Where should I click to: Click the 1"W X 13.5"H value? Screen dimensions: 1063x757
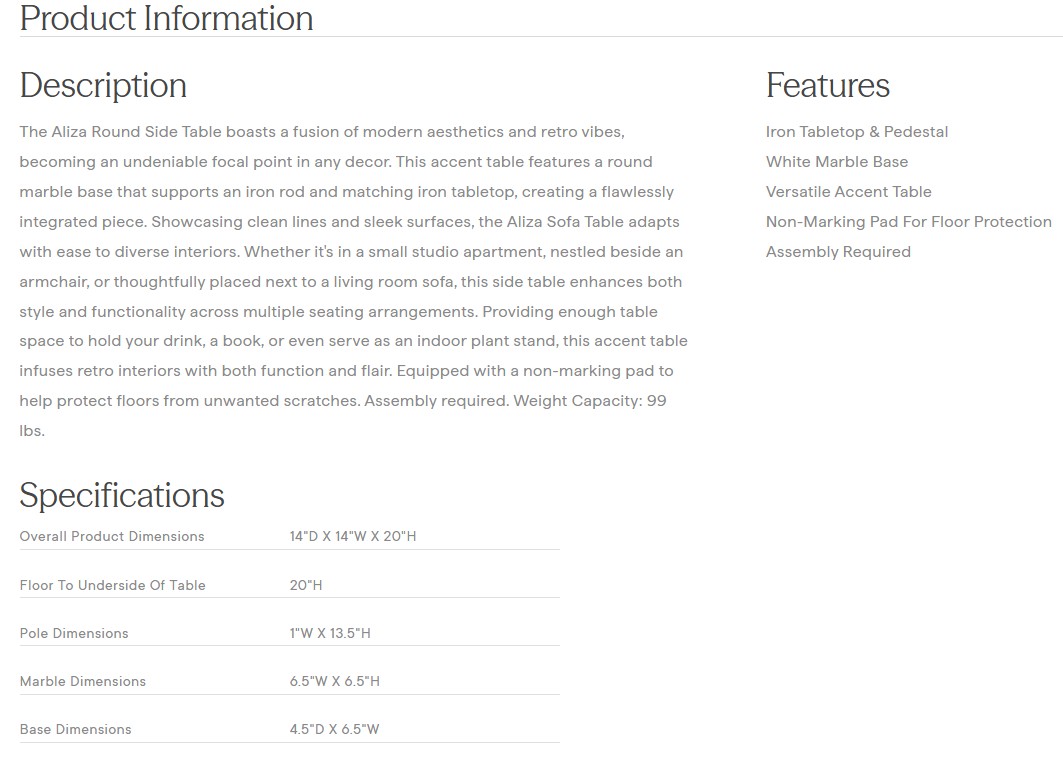point(330,633)
